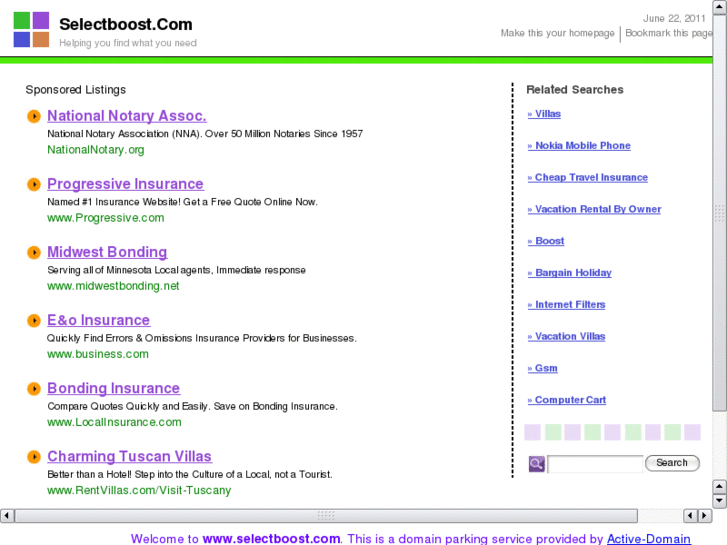The width and height of the screenshot is (727, 545).
Task: Click the horizontal scrollbar left arrow at far left
Action: click(7, 515)
